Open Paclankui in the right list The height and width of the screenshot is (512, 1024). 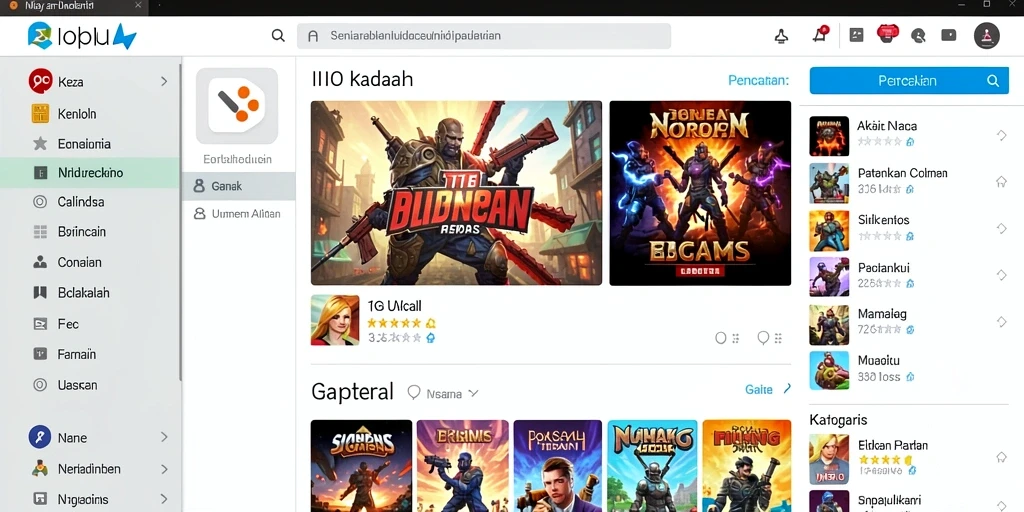coord(909,277)
